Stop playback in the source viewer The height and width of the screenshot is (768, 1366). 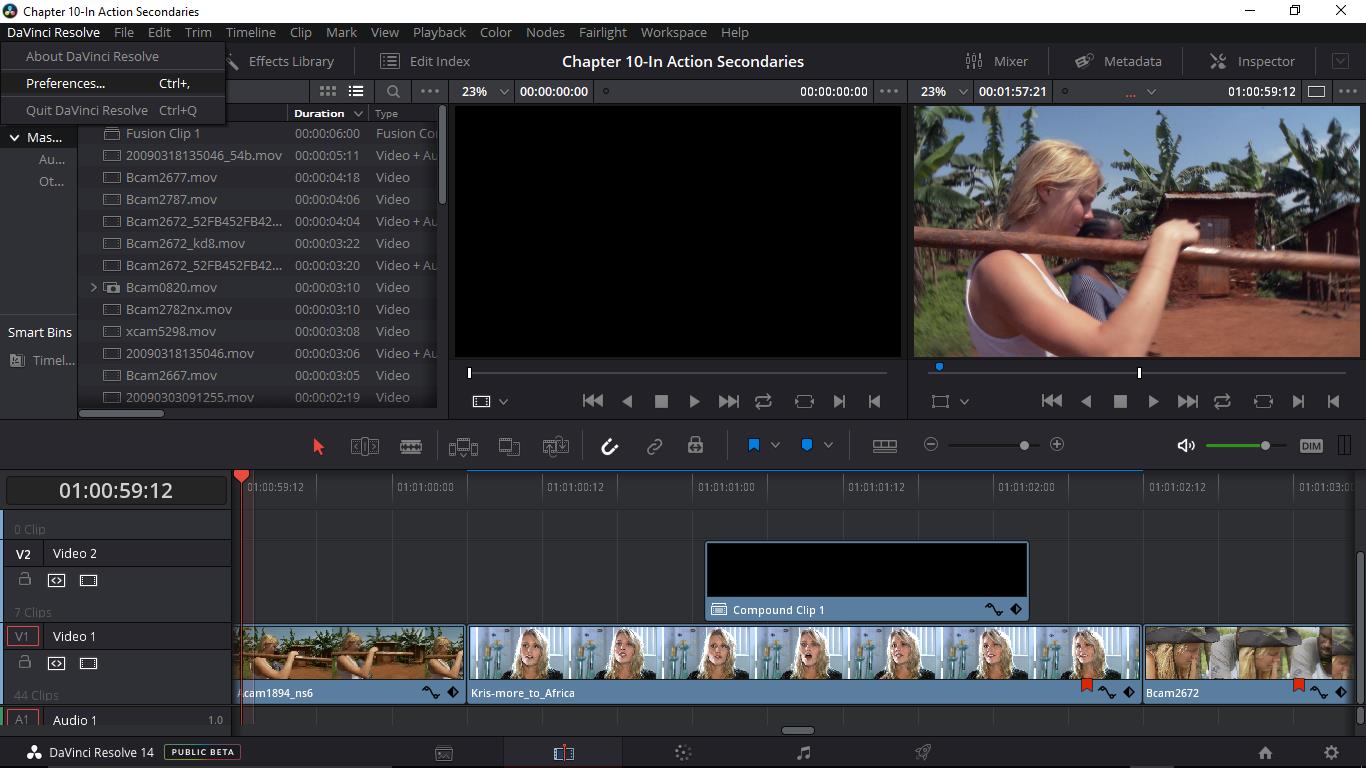[661, 401]
